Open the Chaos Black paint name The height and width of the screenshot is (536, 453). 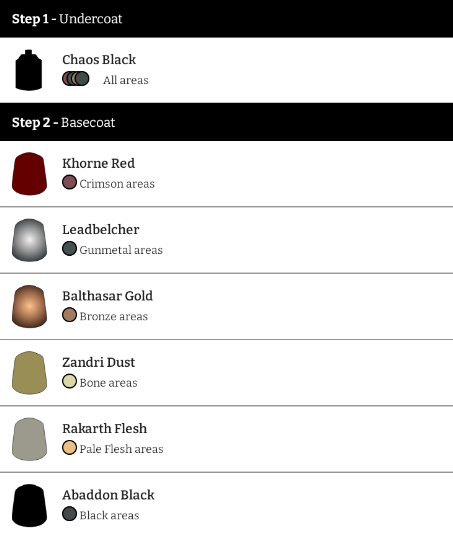(x=99, y=59)
